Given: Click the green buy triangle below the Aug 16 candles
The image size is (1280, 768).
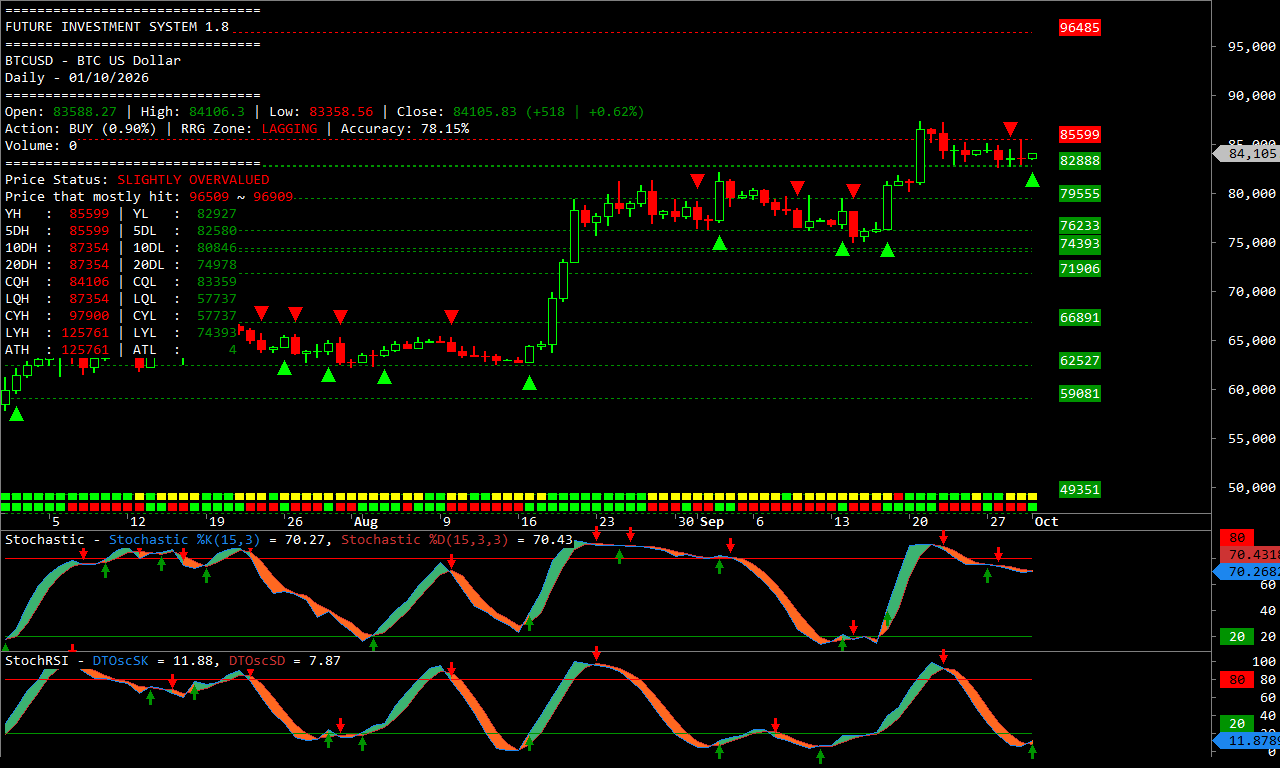Looking at the screenshot, I should pyautogui.click(x=529, y=382).
